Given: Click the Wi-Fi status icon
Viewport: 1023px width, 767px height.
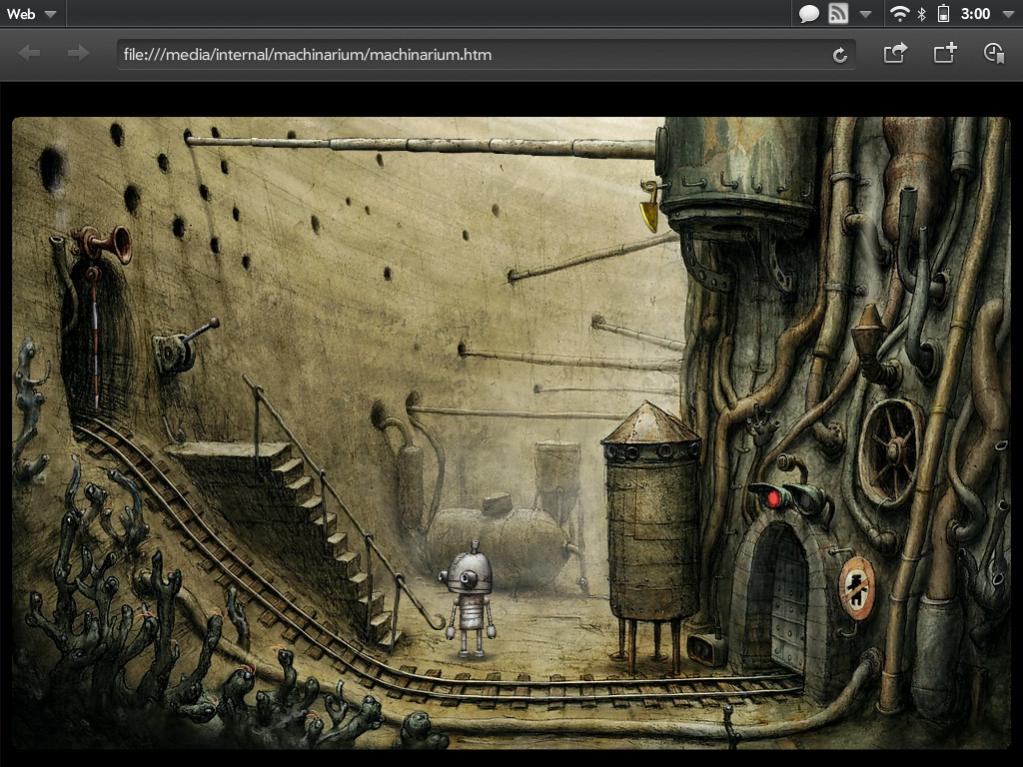Looking at the screenshot, I should pyautogui.click(x=899, y=14).
